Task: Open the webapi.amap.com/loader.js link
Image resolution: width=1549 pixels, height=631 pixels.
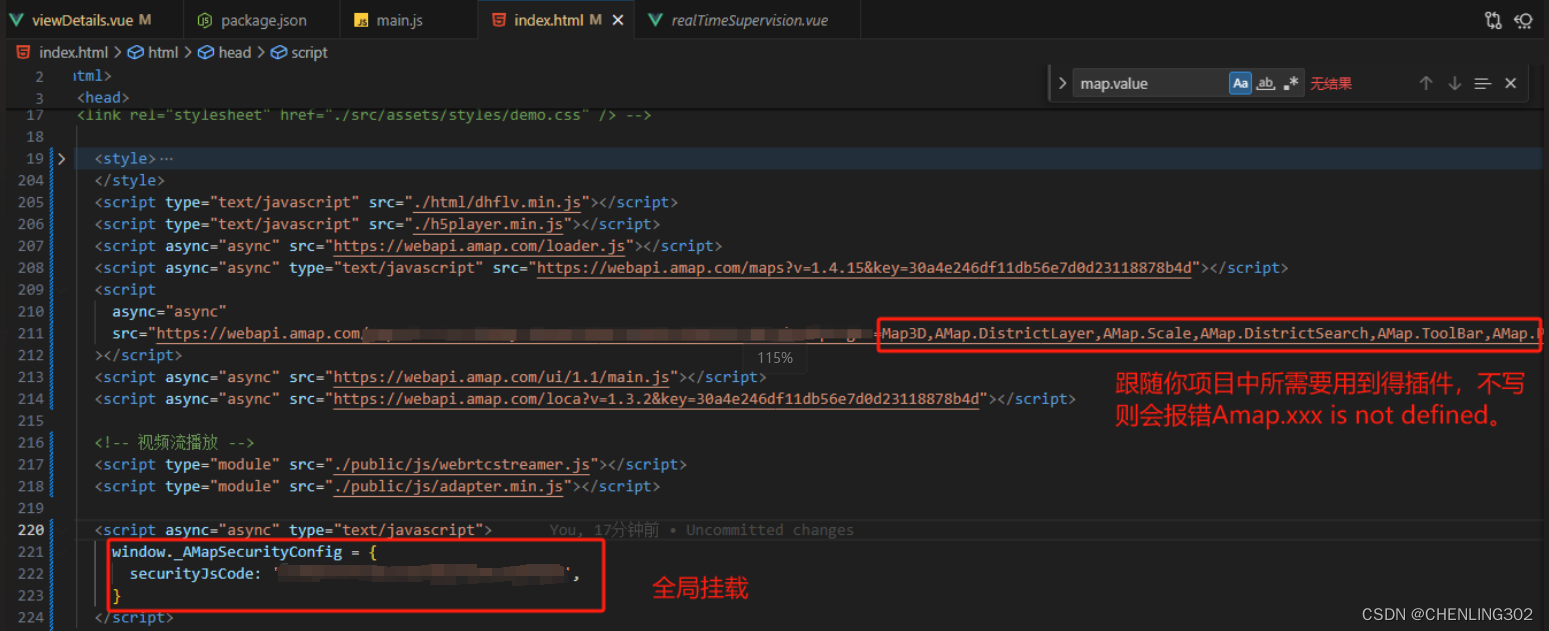Action: (x=479, y=246)
